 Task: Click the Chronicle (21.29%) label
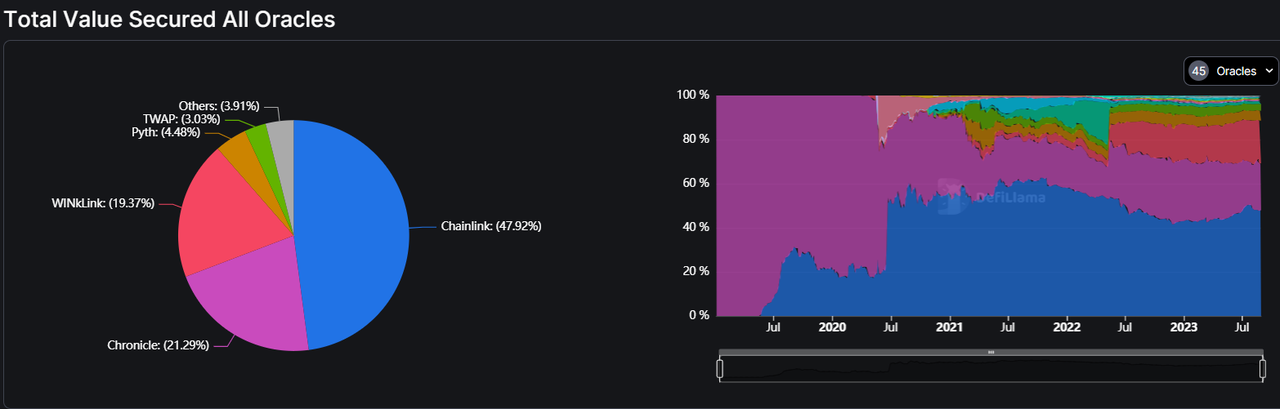click(x=158, y=346)
